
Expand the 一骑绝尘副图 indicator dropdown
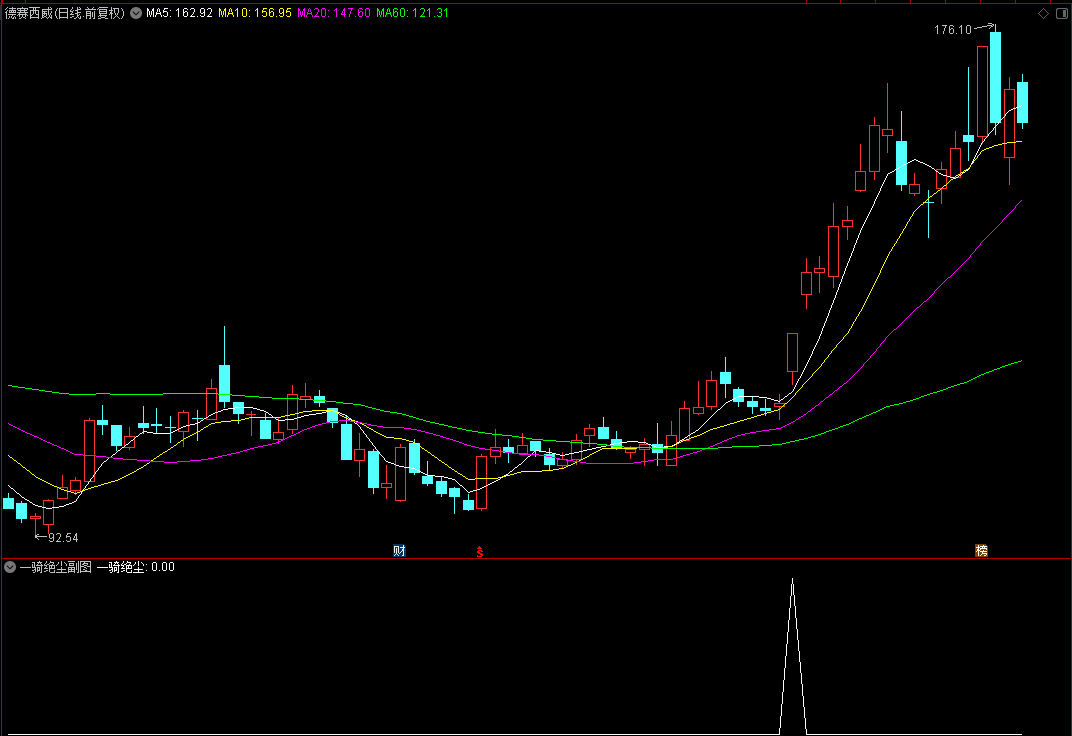click(10, 567)
